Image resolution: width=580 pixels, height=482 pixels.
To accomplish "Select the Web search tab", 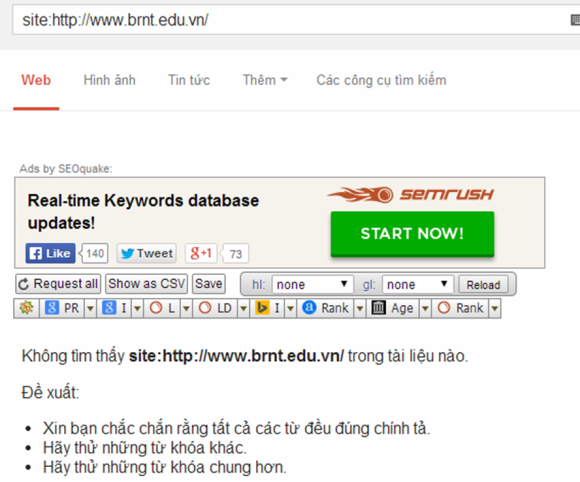I will point(36,80).
